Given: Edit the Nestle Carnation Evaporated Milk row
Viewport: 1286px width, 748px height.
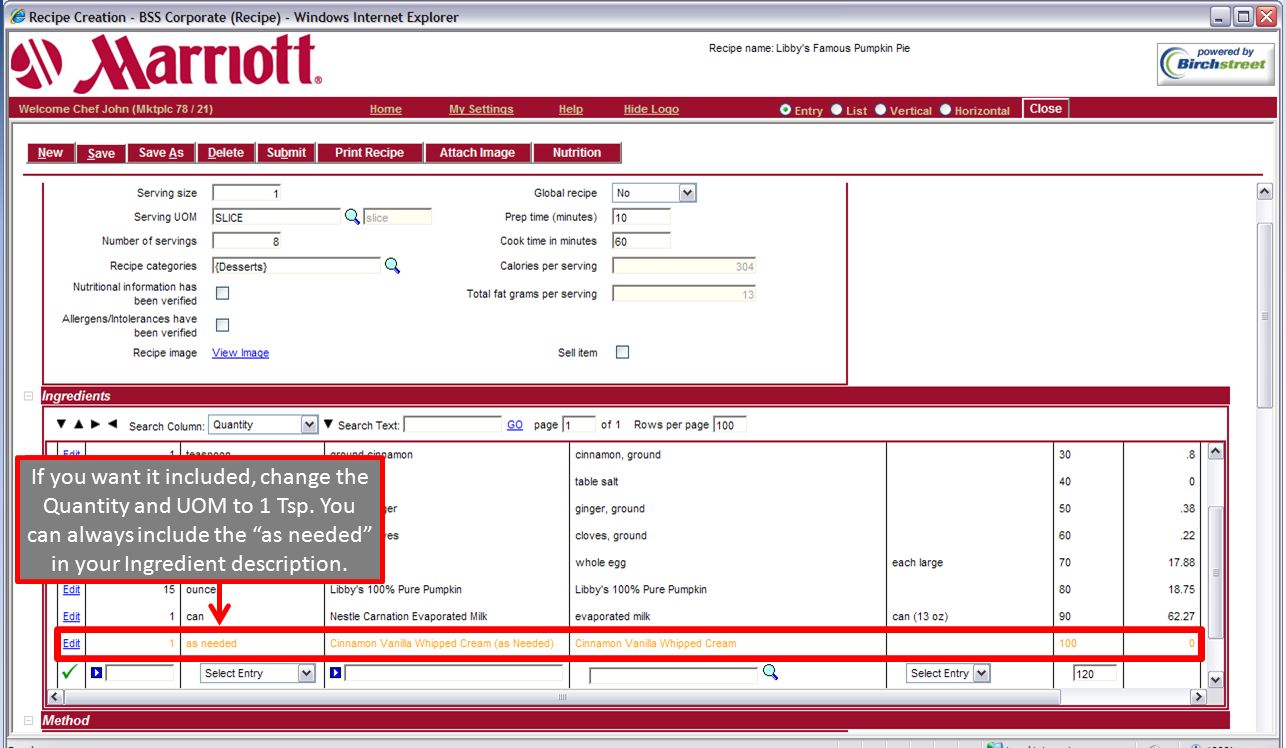Looking at the screenshot, I should [x=71, y=616].
